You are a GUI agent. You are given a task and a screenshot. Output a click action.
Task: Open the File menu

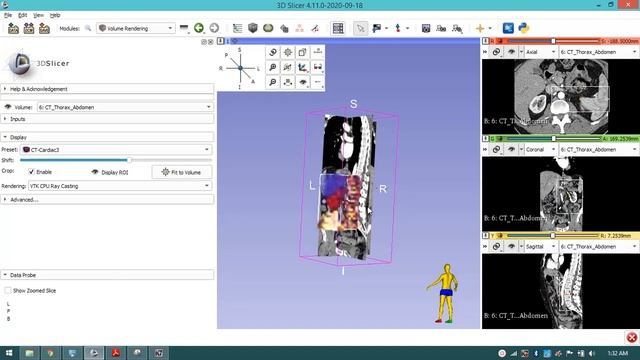point(8,15)
